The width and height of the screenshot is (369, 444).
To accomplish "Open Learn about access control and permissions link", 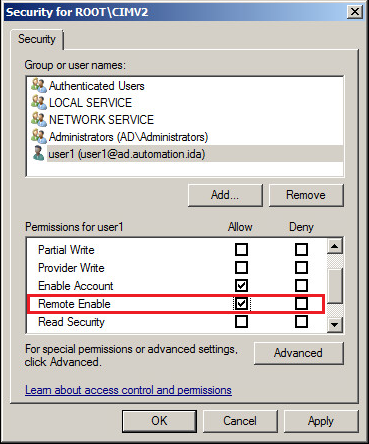I will pos(128,390).
